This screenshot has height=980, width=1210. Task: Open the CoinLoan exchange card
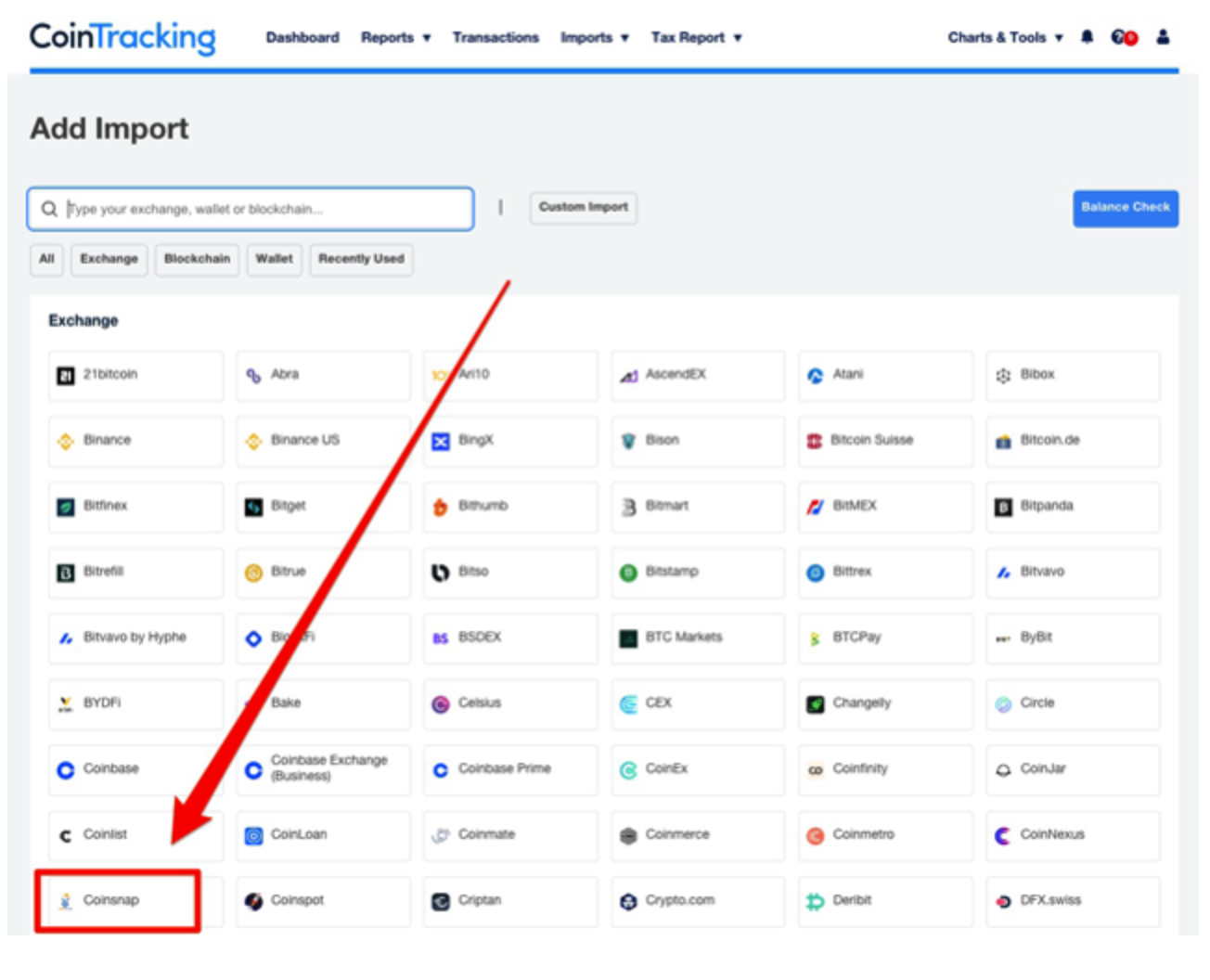click(323, 835)
